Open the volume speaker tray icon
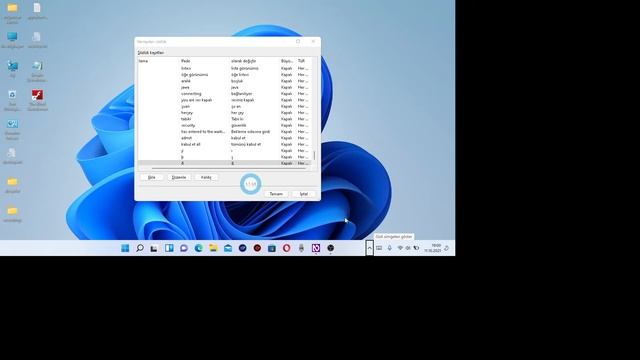This screenshot has height=360, width=640. coord(408,248)
